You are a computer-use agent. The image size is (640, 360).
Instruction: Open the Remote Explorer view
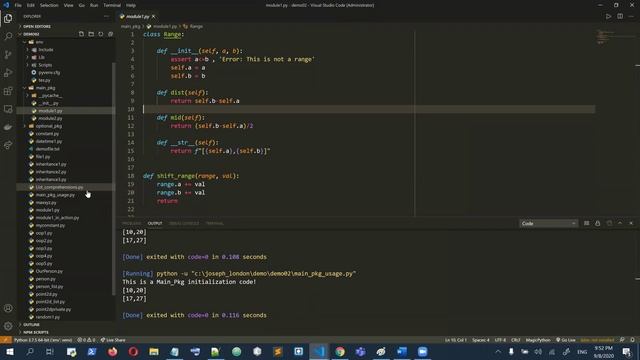pos(8,109)
